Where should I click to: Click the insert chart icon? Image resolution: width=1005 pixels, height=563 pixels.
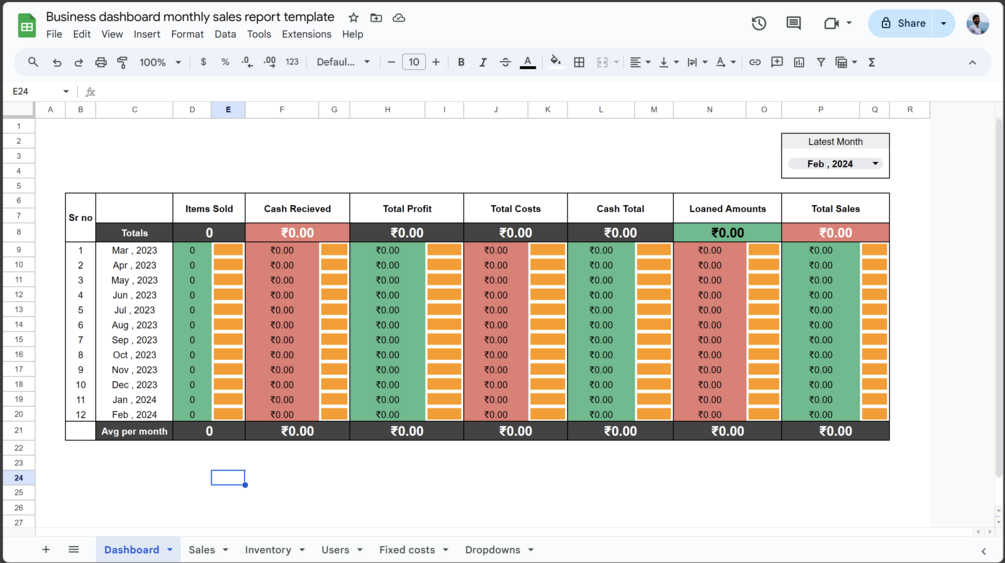click(799, 62)
